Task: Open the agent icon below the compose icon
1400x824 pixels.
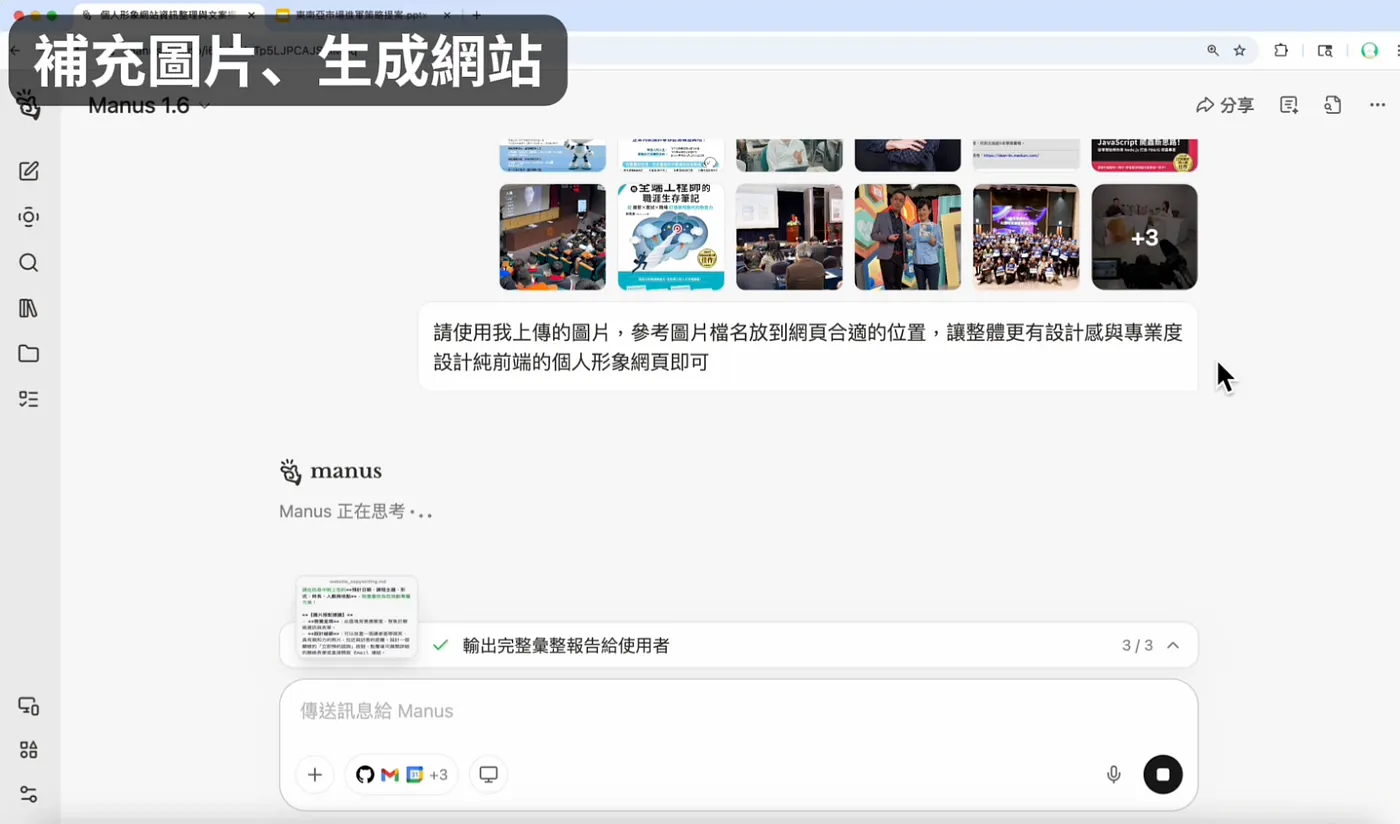Action: 29,217
